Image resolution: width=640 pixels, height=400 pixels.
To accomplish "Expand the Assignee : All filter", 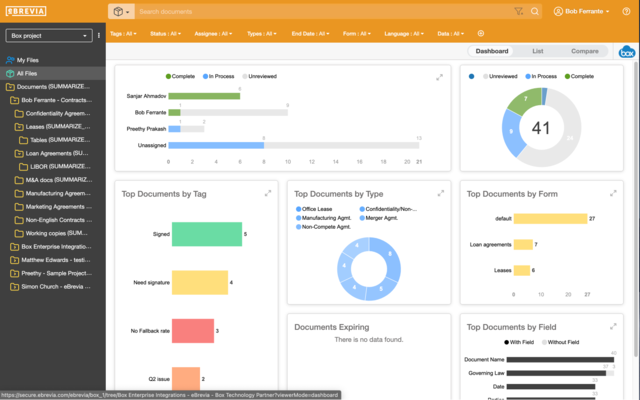I will click(213, 33).
